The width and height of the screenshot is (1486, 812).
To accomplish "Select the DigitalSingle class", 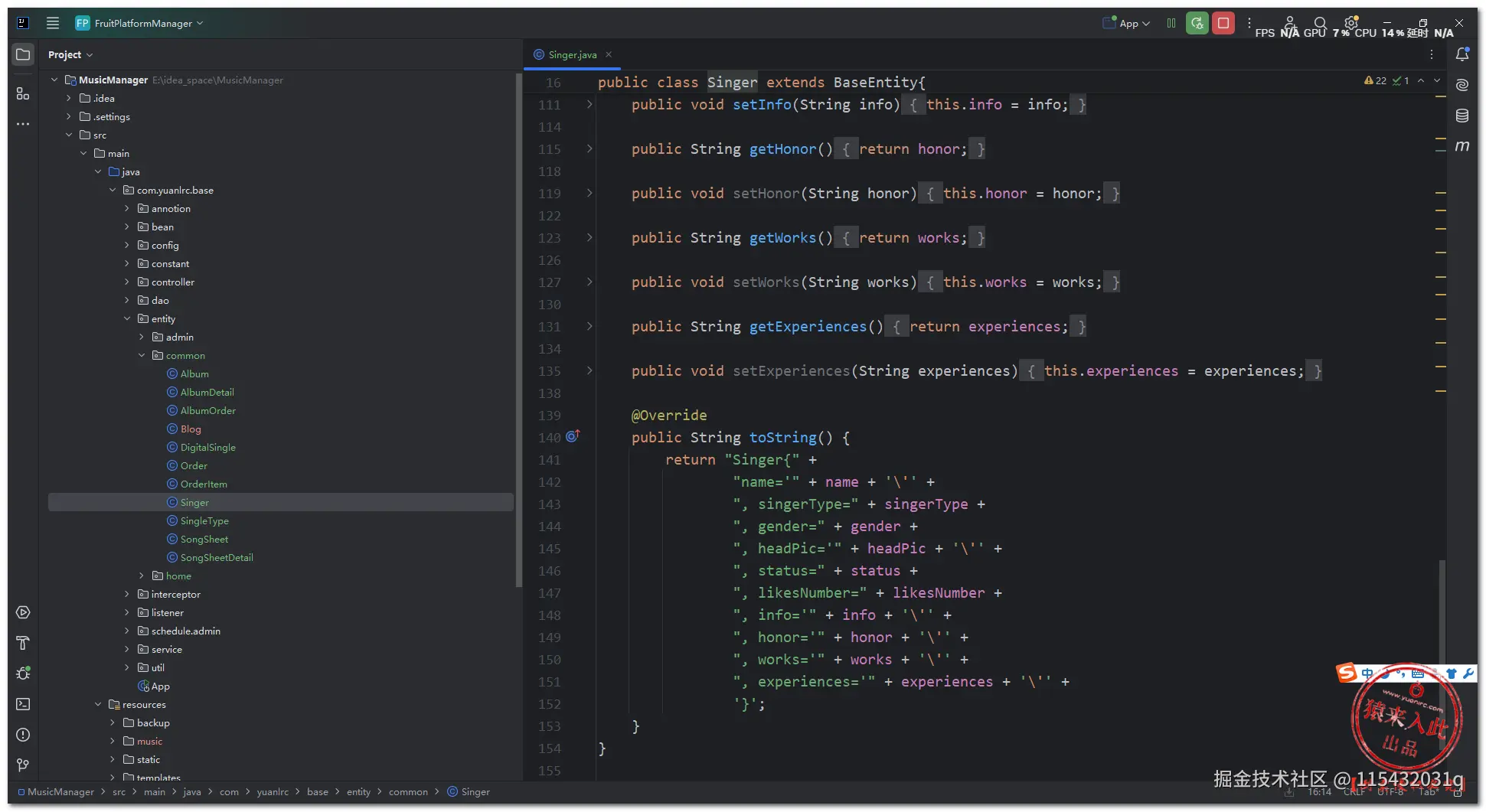I will 208,447.
